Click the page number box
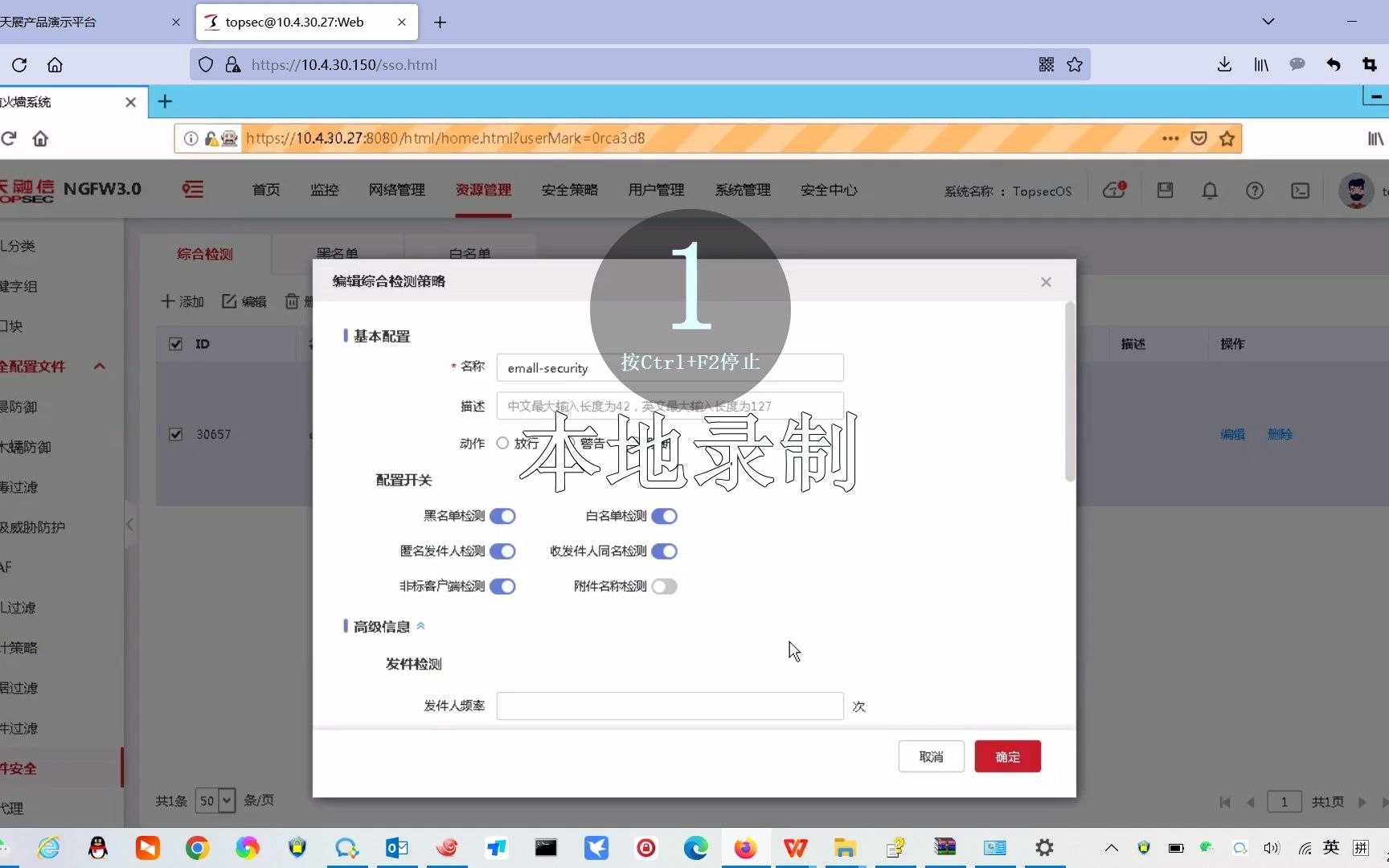 (1285, 801)
